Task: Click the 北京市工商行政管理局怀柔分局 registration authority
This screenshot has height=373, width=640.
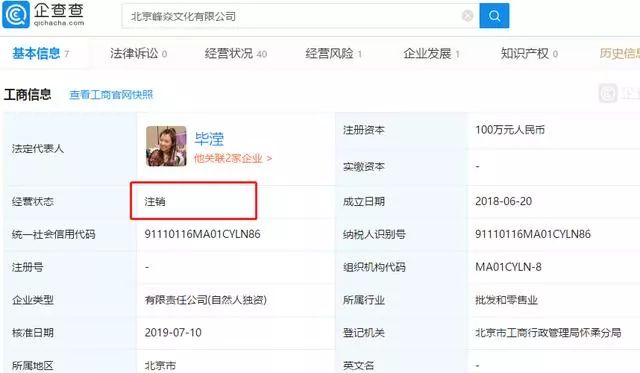Action: point(548,333)
